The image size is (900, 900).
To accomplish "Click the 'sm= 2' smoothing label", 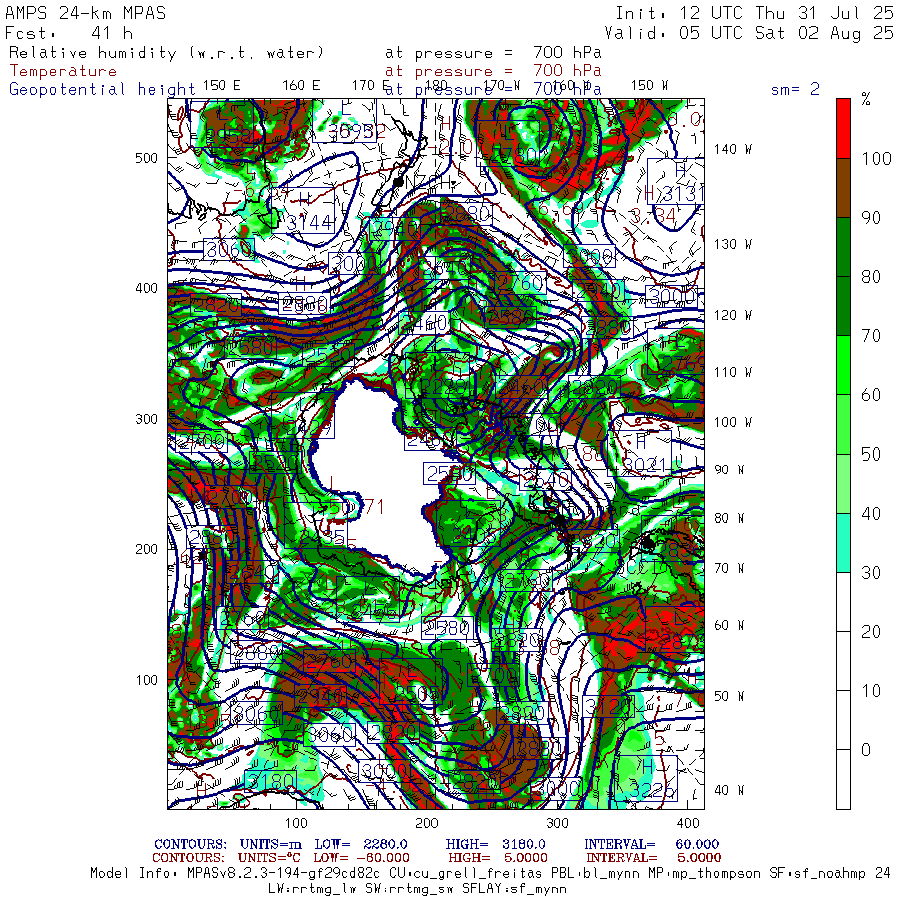I will pos(795,89).
